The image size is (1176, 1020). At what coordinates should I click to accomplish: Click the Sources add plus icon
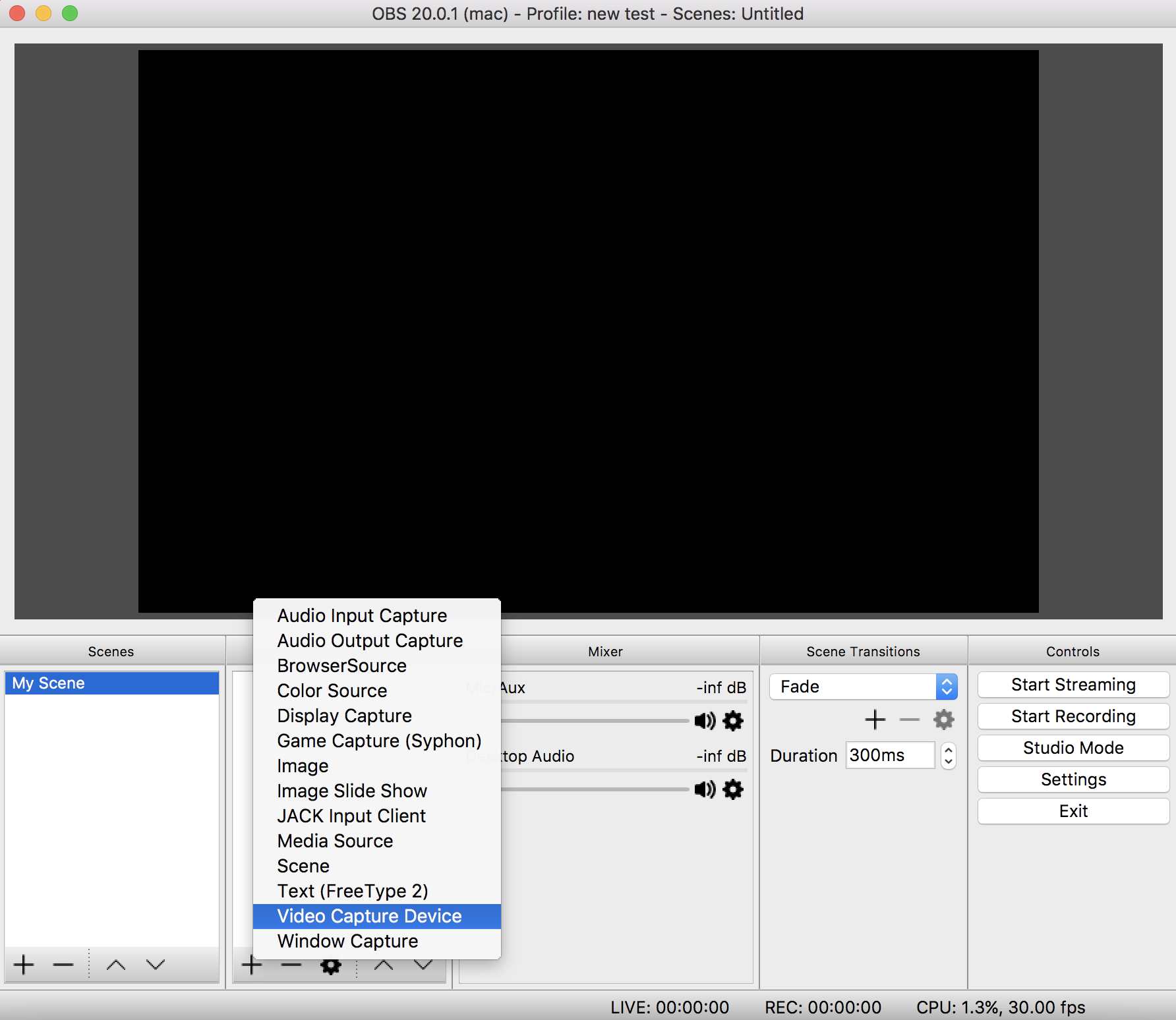pos(251,965)
